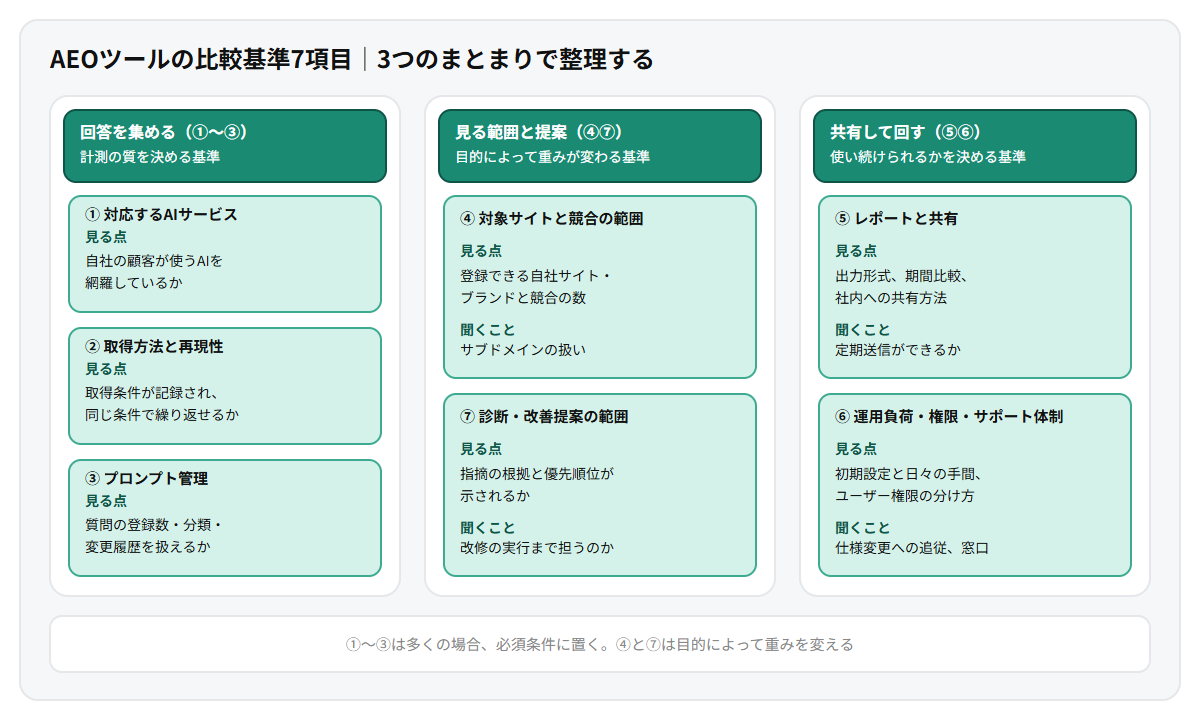The width and height of the screenshot is (1200, 720).
Task: Click the '見る点' label in card ⑦
Action: pos(481,449)
